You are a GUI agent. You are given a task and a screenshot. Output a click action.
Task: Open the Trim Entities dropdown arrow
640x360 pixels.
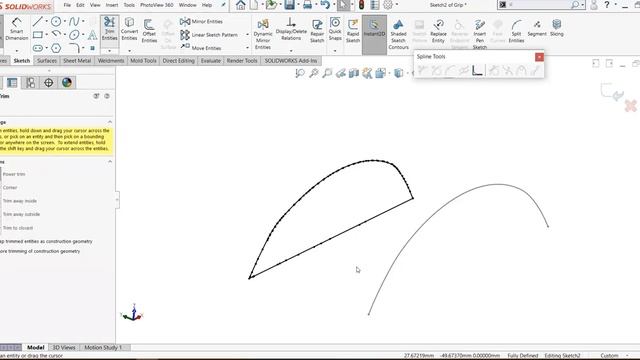[x=109, y=51]
